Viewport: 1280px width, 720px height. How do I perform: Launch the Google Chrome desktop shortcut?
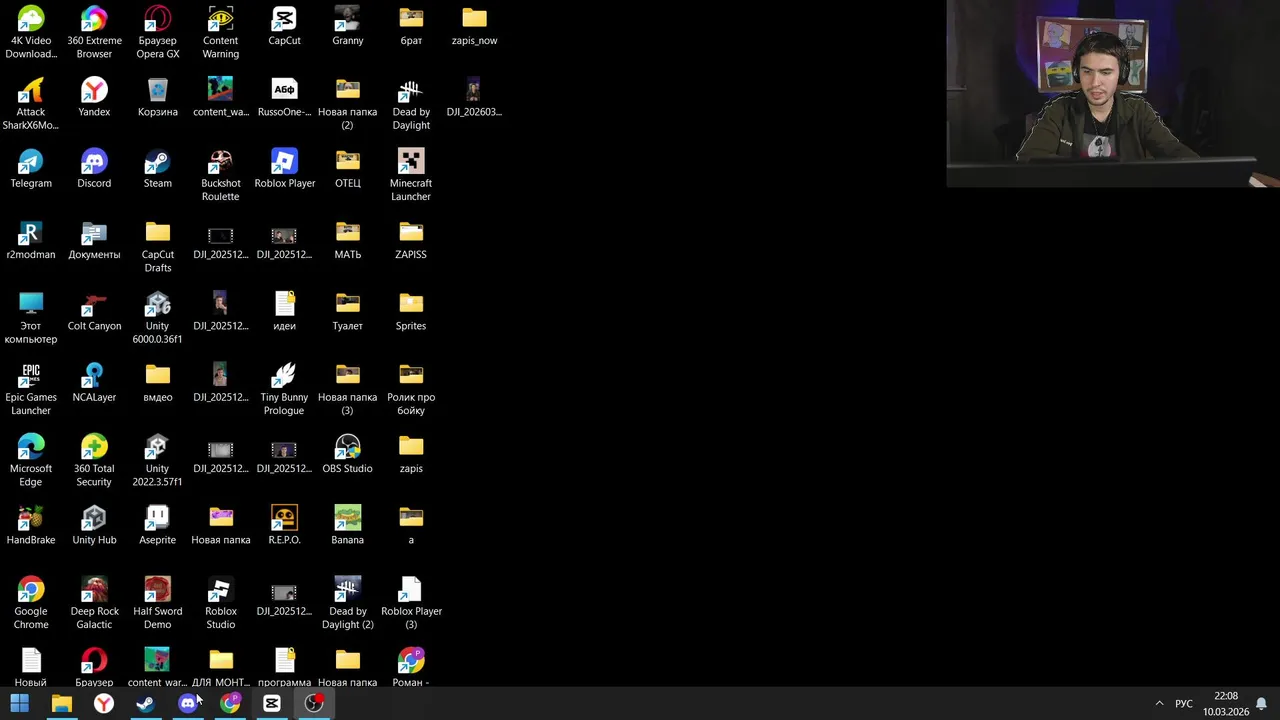coord(31,603)
